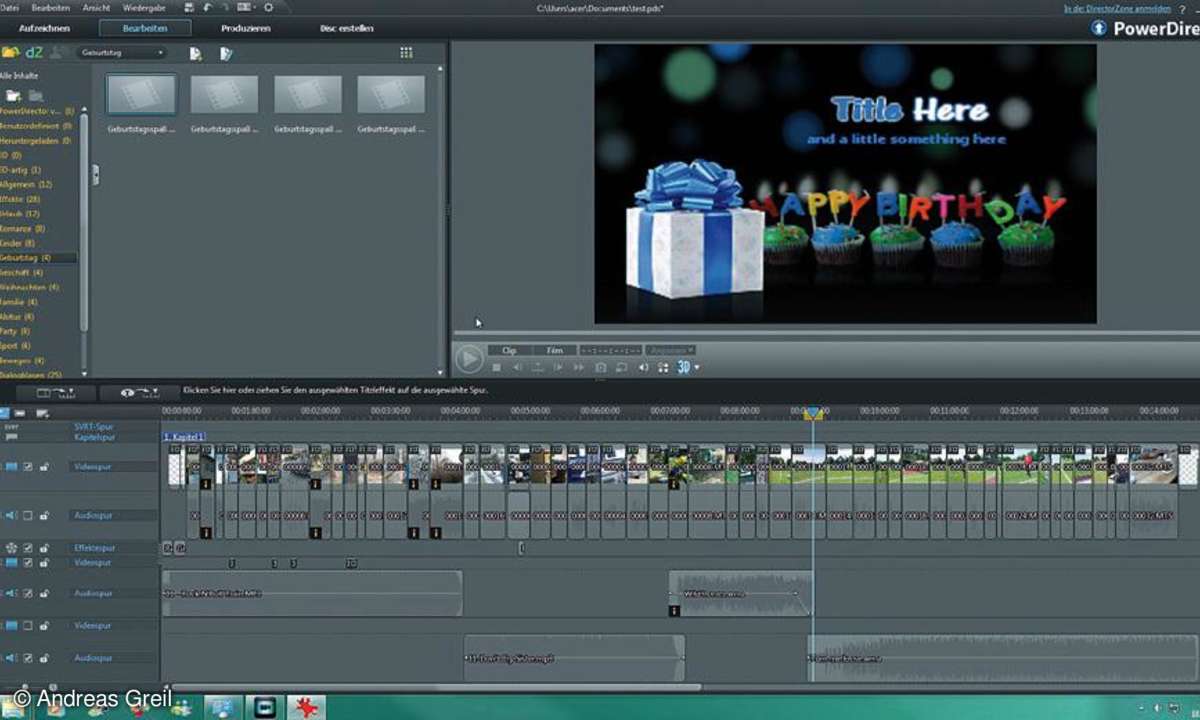Toggle the third Videospur enable checkbox
The height and width of the screenshot is (720, 1200).
[x=28, y=626]
